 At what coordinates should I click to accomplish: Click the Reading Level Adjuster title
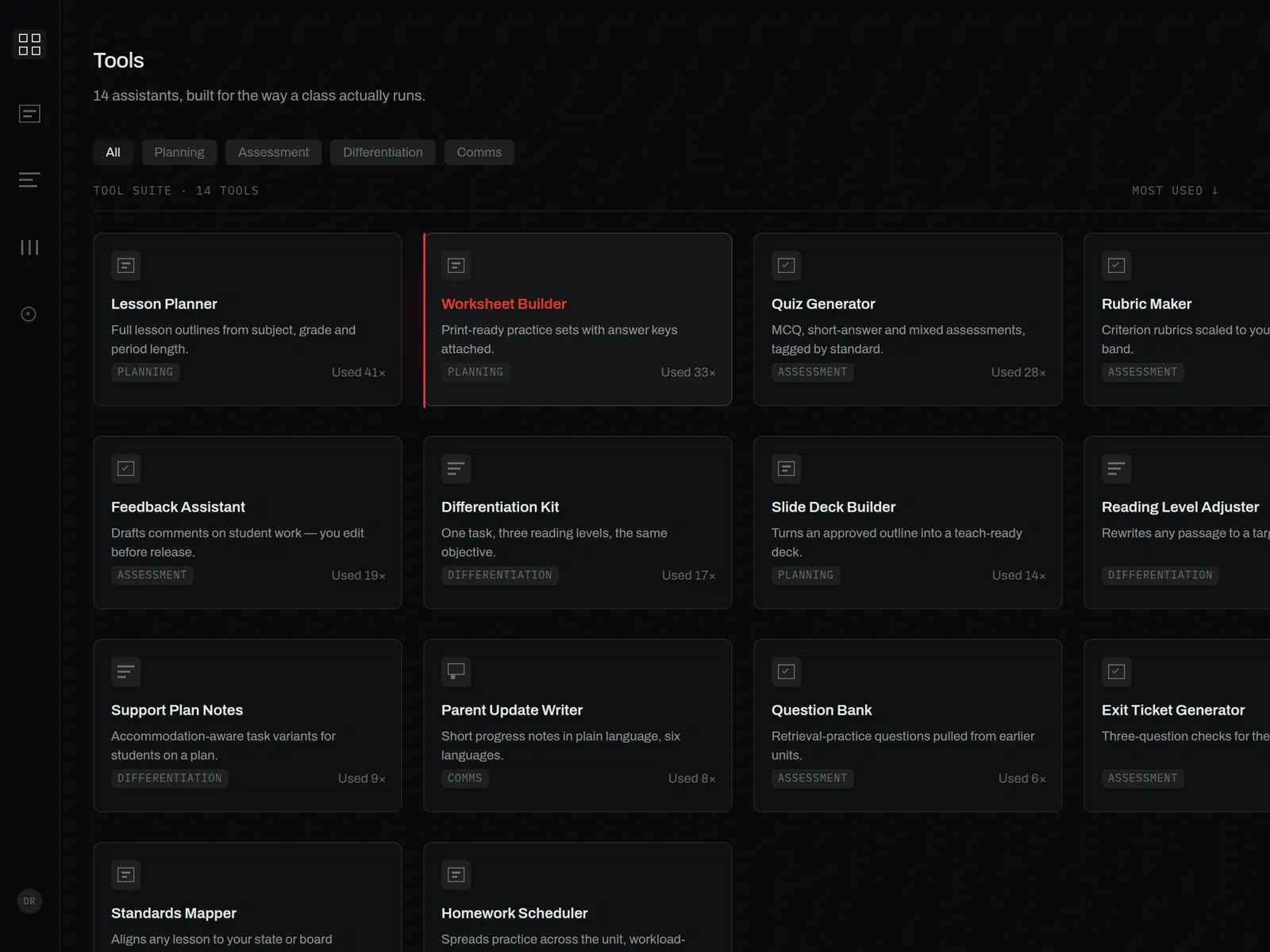(1180, 507)
